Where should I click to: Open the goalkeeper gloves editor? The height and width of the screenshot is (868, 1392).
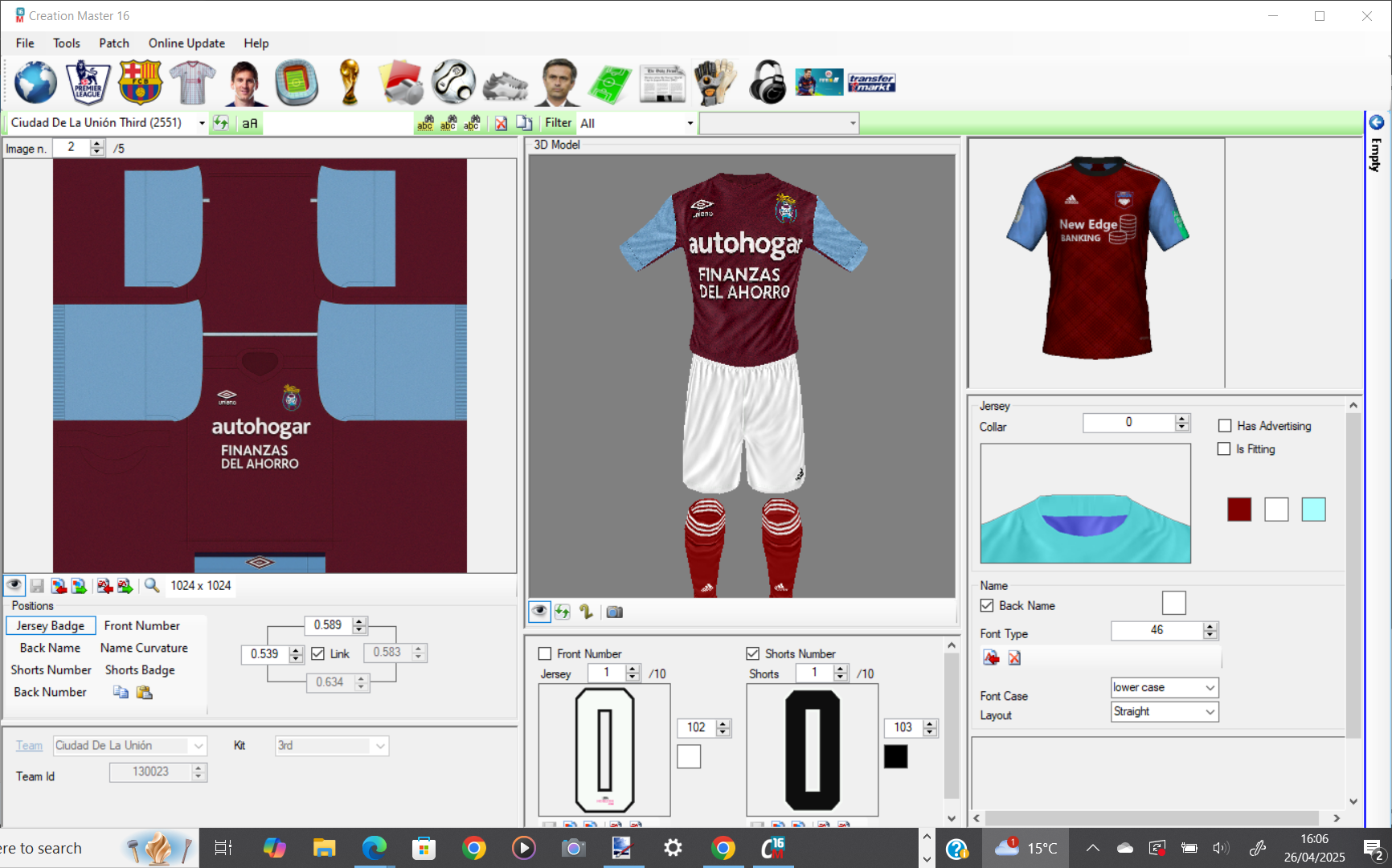coord(714,82)
